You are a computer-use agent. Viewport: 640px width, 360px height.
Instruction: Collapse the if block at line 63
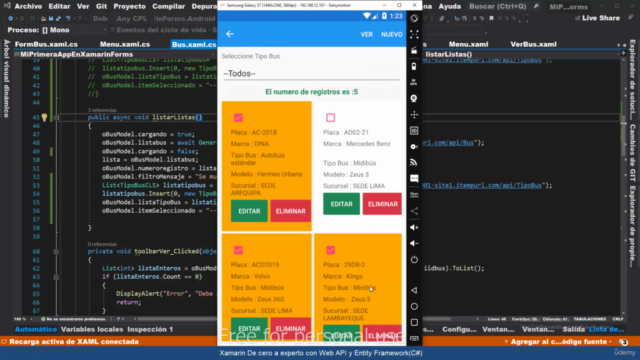[56, 277]
